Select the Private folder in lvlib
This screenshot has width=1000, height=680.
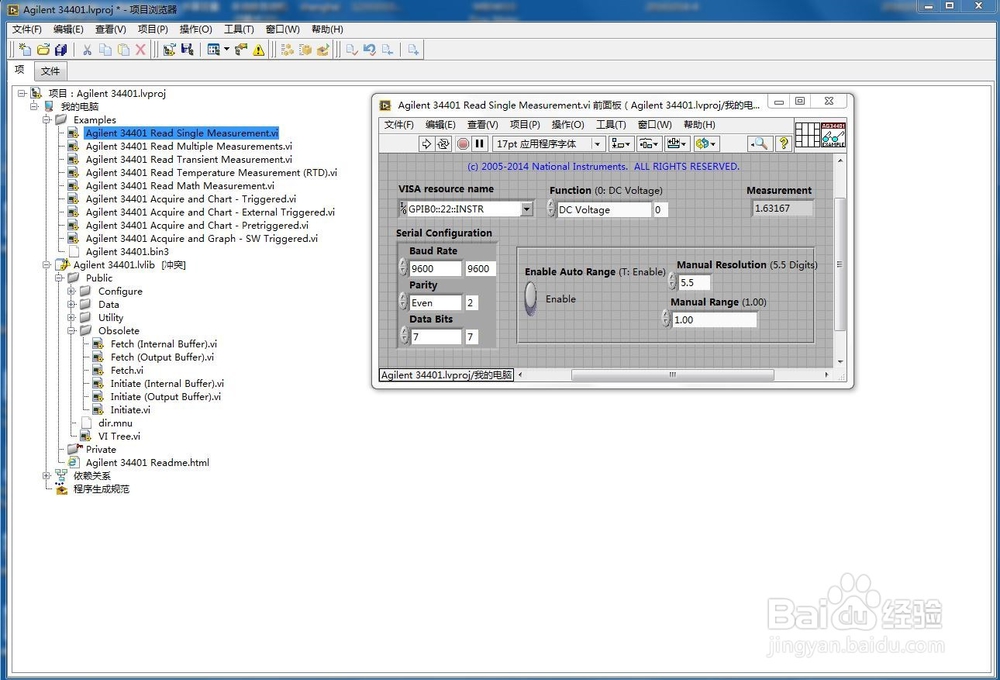[101, 449]
